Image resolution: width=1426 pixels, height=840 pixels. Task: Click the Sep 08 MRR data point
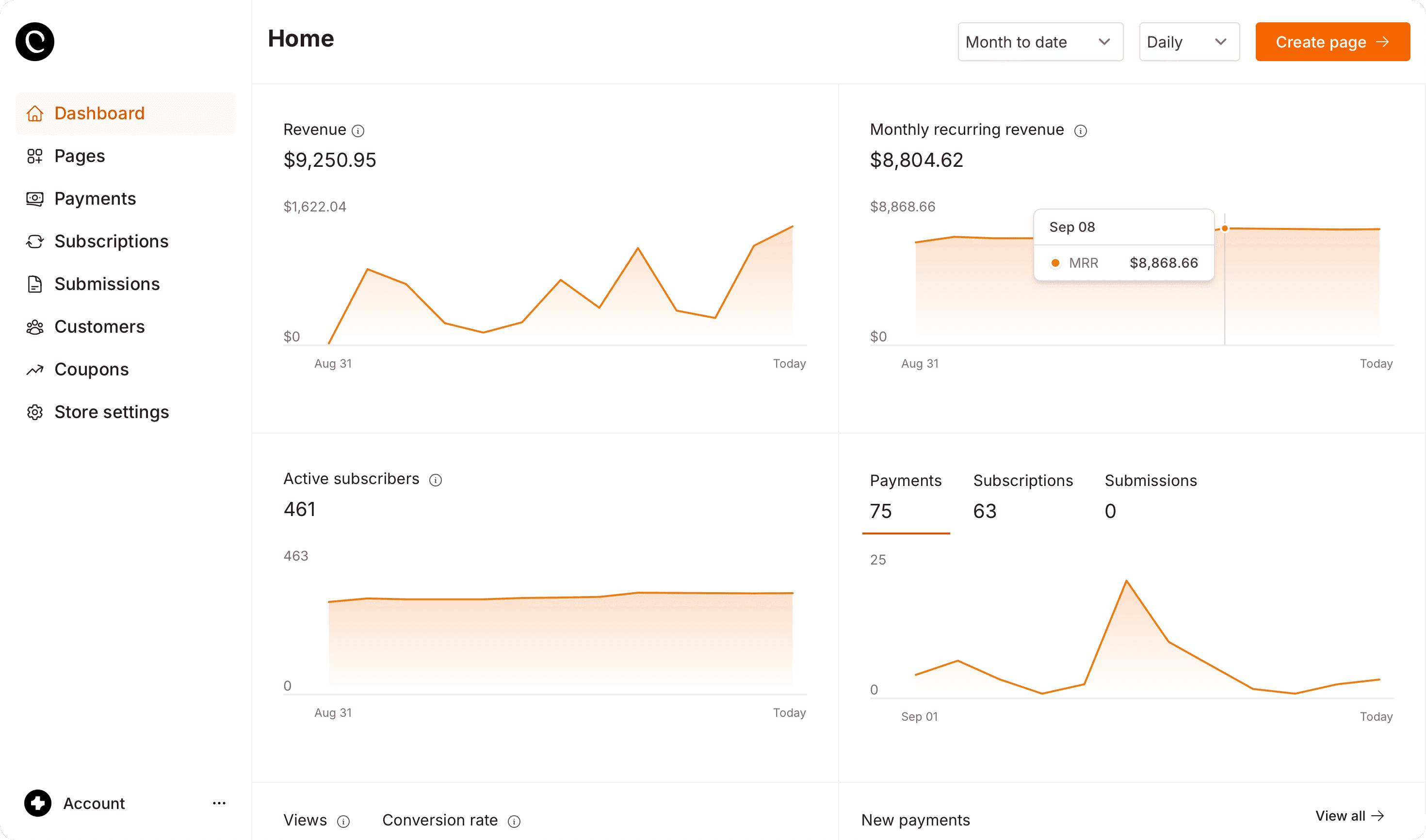coord(1225,229)
